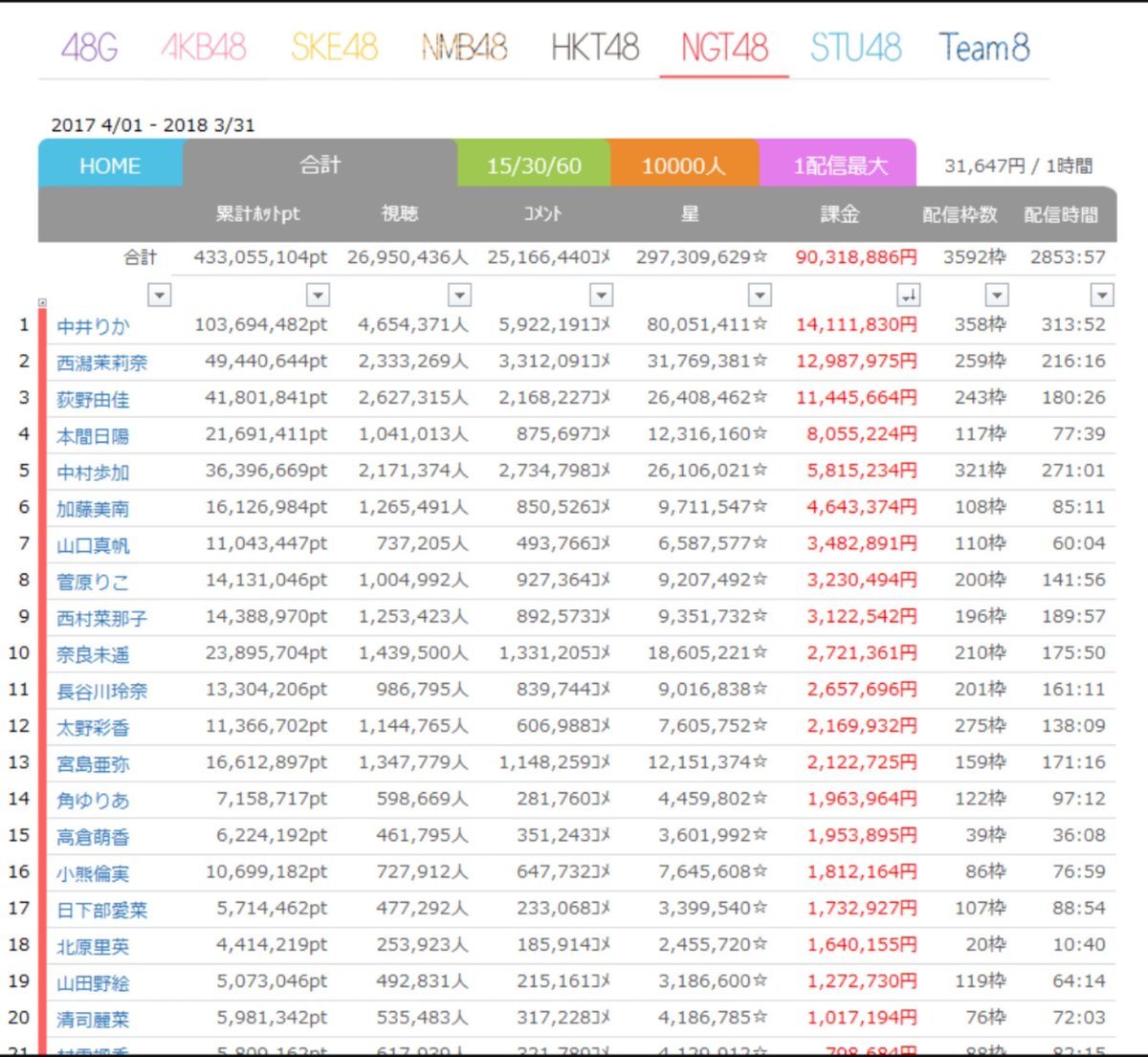Open member link 加藤美南
Image resolution: width=1148 pixels, height=1057 pixels.
(93, 508)
